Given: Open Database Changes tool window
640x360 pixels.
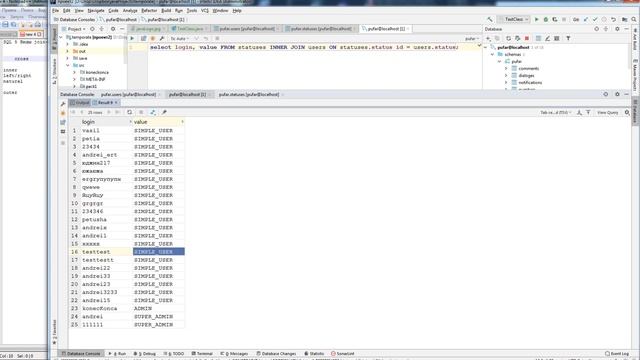Looking at the screenshot, I should coord(276,353).
